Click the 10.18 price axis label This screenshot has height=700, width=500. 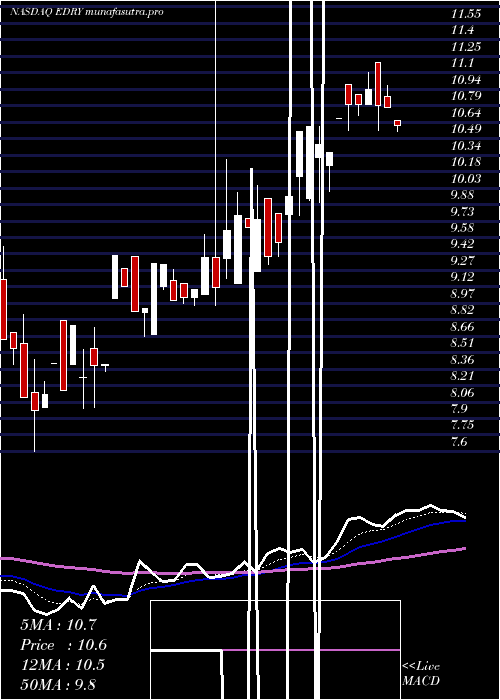(465, 162)
